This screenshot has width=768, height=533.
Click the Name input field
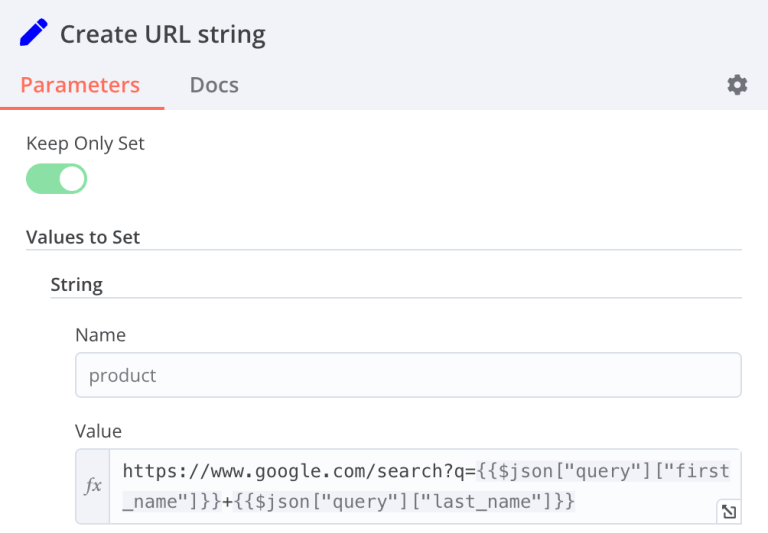click(x=408, y=375)
